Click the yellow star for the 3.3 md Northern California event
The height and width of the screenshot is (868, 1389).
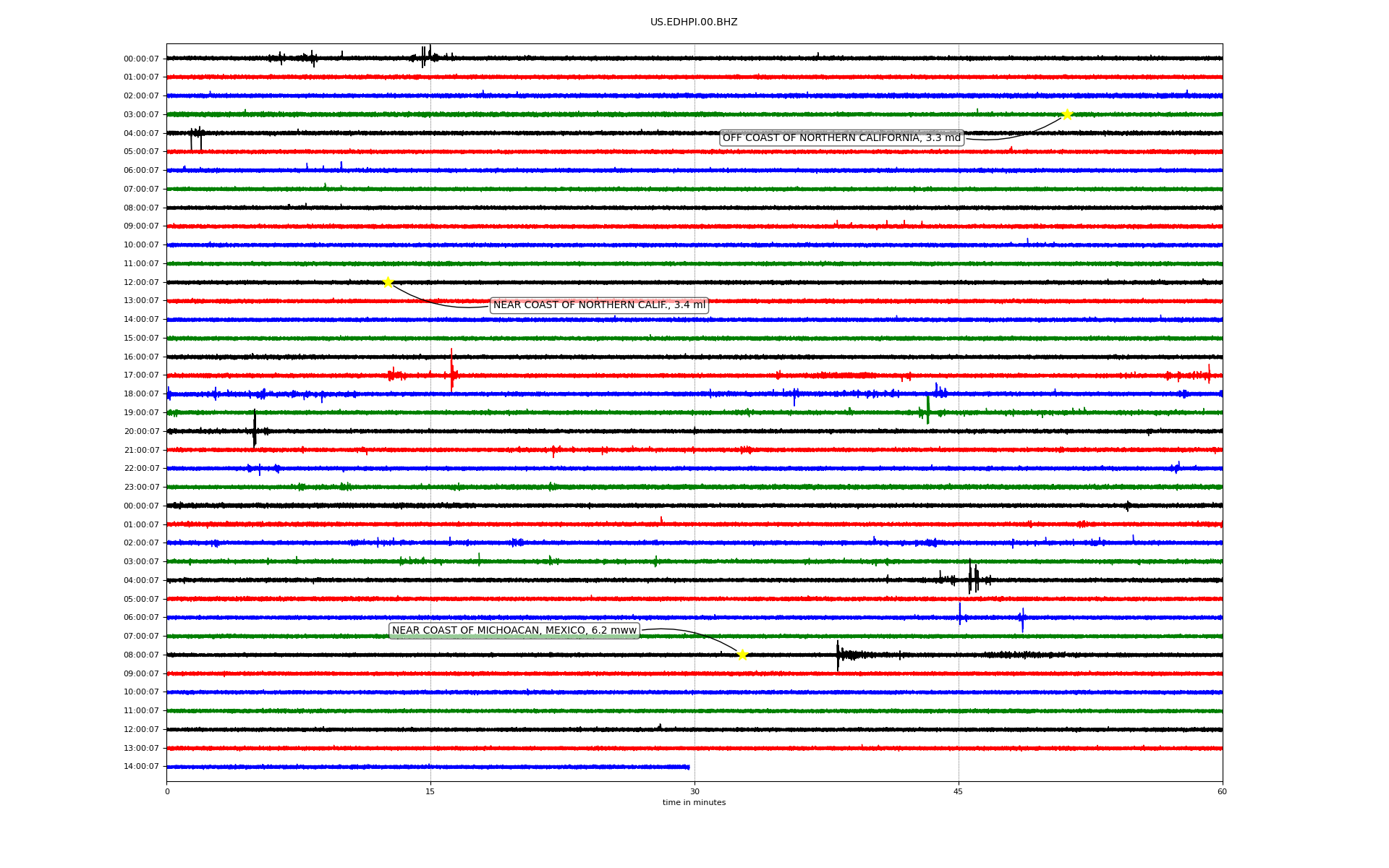click(x=1067, y=114)
